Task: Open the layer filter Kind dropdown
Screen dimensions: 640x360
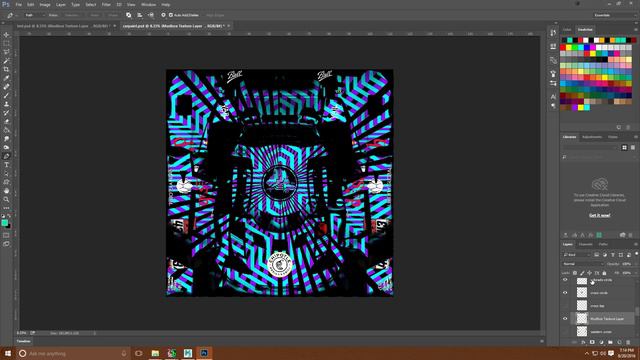Action: pos(577,255)
